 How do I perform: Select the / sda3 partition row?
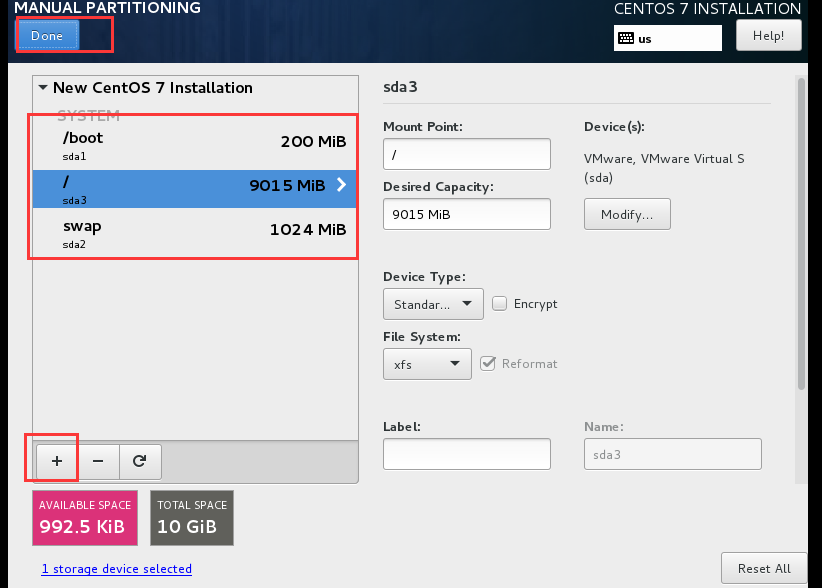click(194, 189)
